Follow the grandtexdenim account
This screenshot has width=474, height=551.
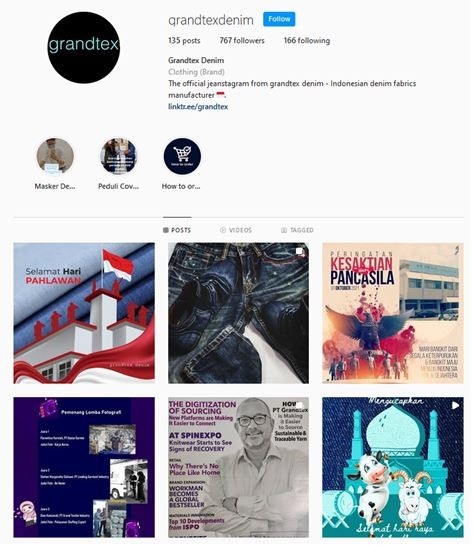(279, 19)
